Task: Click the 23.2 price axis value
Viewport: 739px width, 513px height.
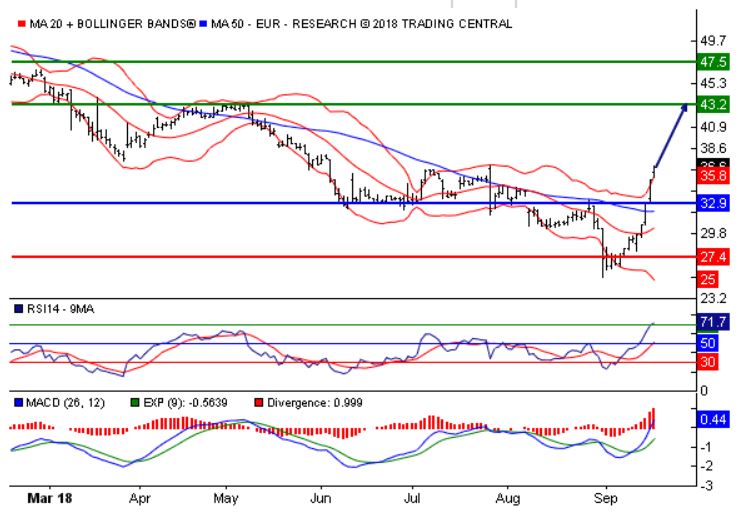Action: tap(713, 298)
